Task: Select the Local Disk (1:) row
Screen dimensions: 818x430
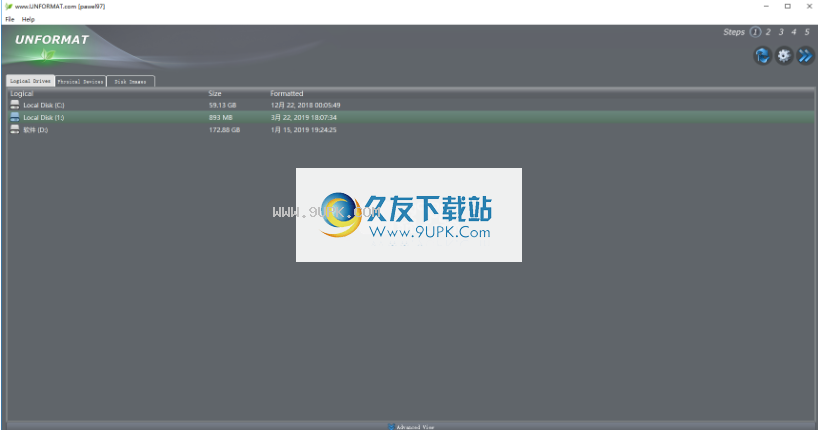Action: pos(411,117)
